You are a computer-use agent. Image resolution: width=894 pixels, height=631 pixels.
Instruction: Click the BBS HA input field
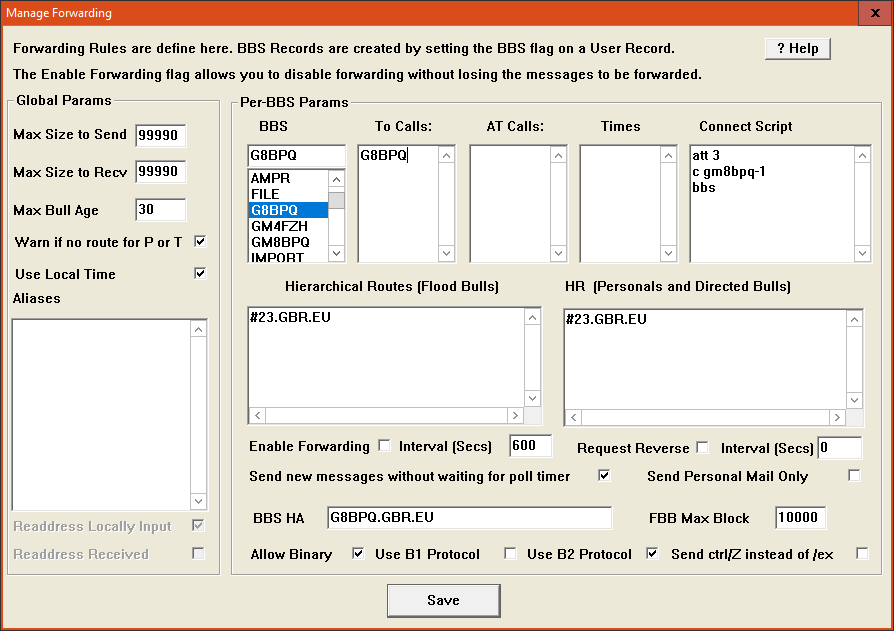pos(469,518)
